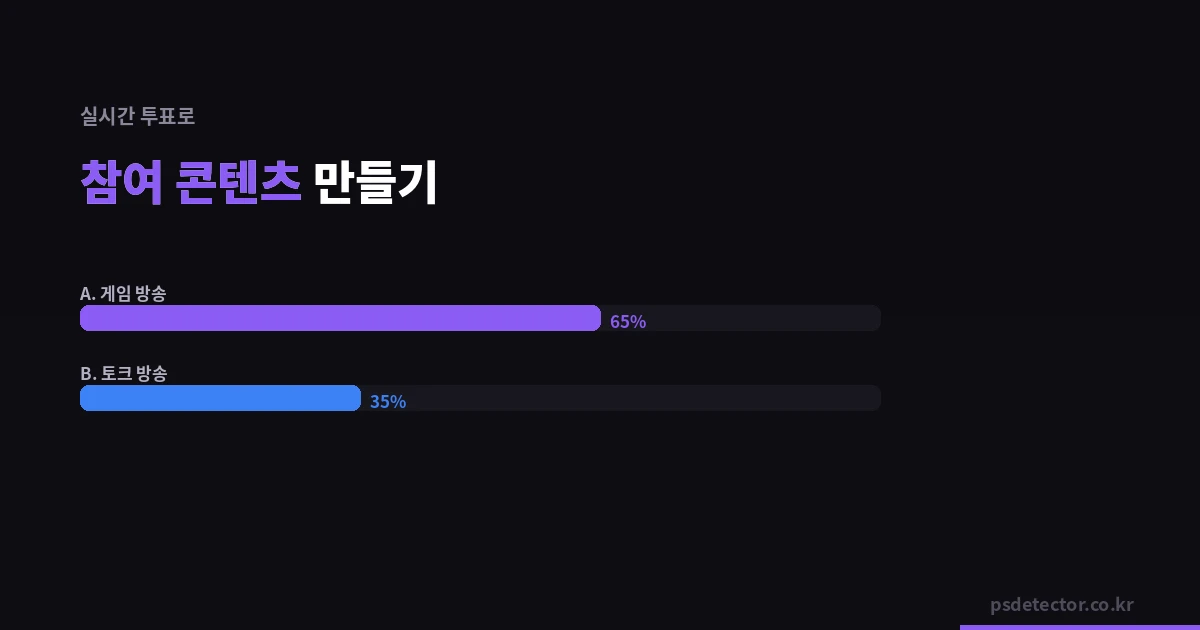Click the 65% percentage label
1200x630 pixels.
628,321
